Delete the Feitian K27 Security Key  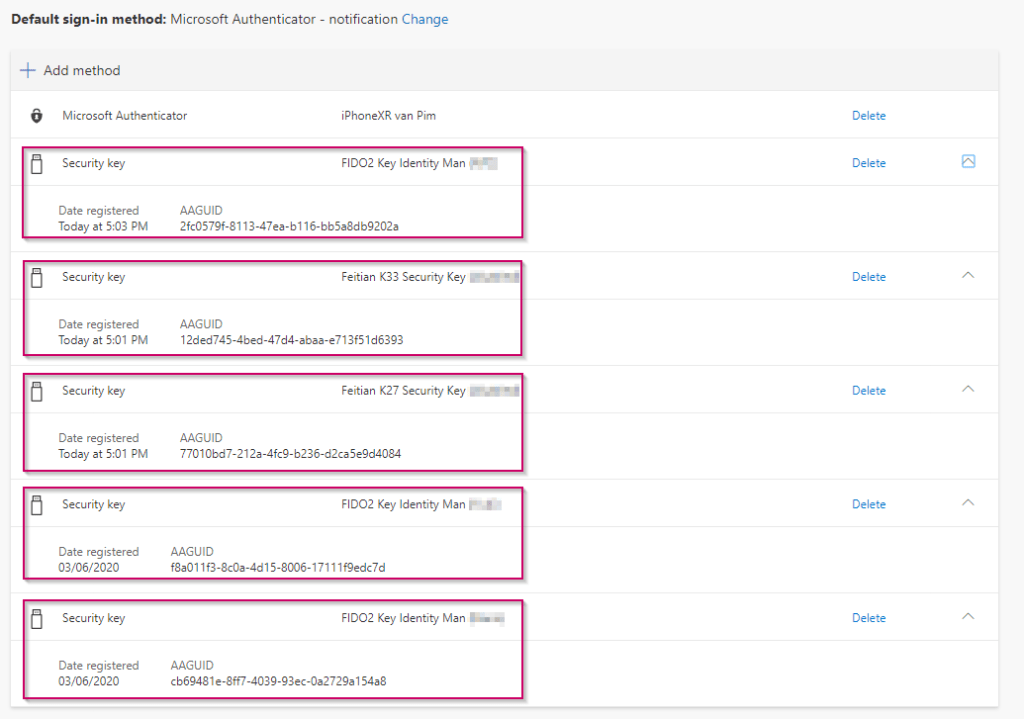(868, 391)
